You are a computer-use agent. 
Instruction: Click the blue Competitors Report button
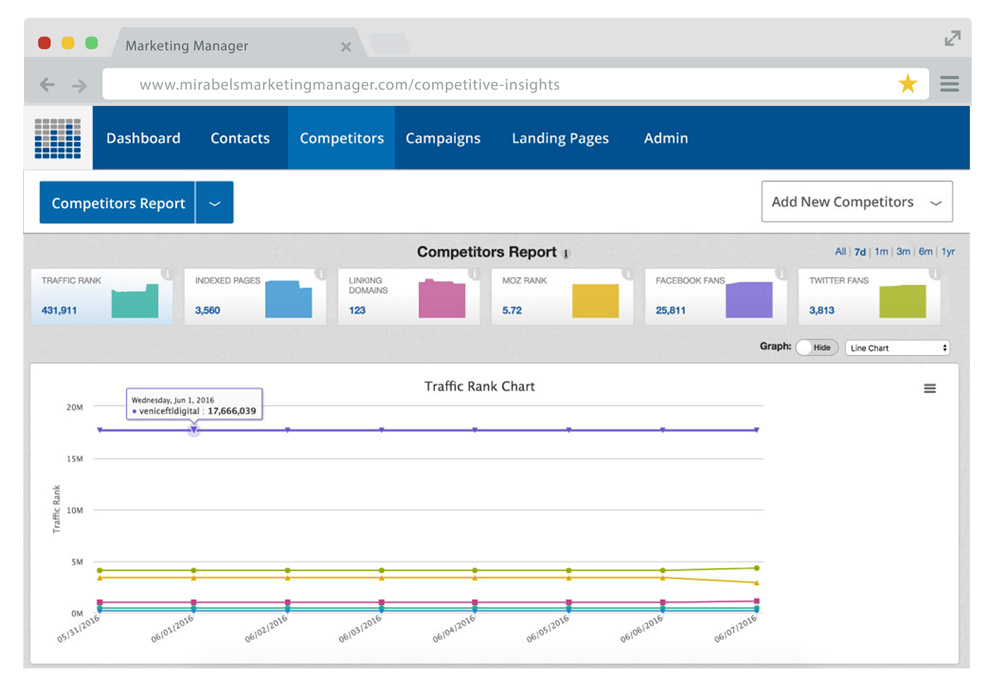(118, 203)
